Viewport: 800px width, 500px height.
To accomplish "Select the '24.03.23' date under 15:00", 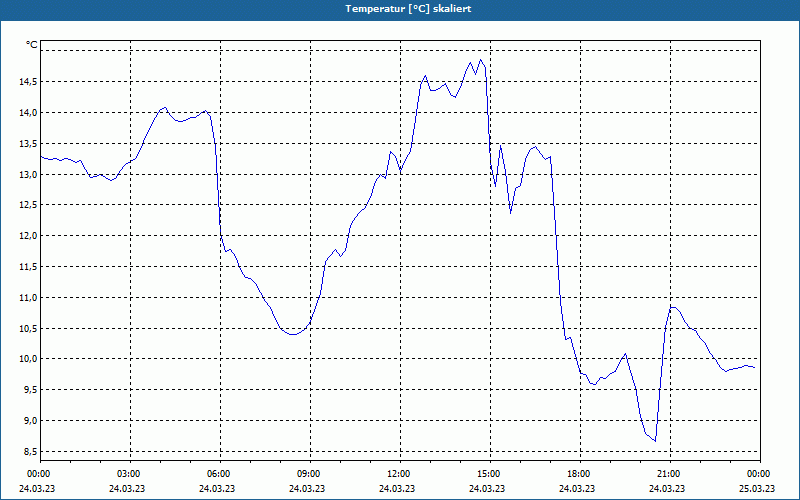I will point(487,488).
